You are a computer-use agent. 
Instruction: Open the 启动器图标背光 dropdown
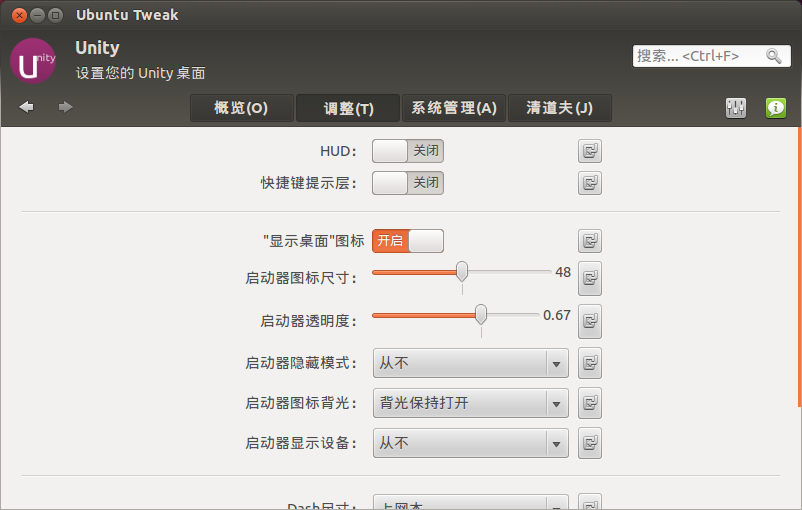point(471,403)
